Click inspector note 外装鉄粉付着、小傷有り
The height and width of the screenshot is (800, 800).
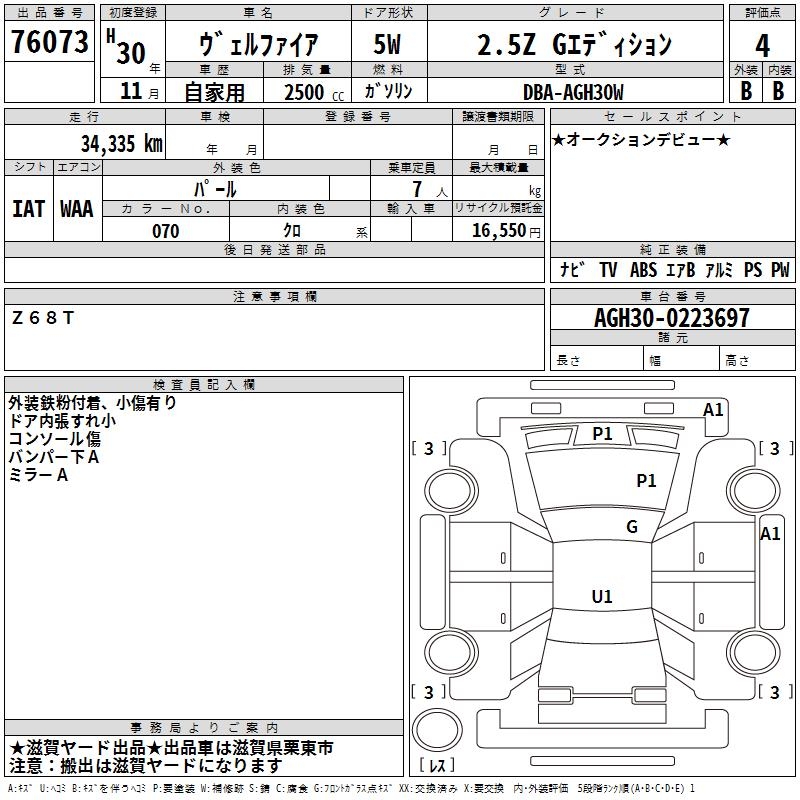[x=92, y=403]
